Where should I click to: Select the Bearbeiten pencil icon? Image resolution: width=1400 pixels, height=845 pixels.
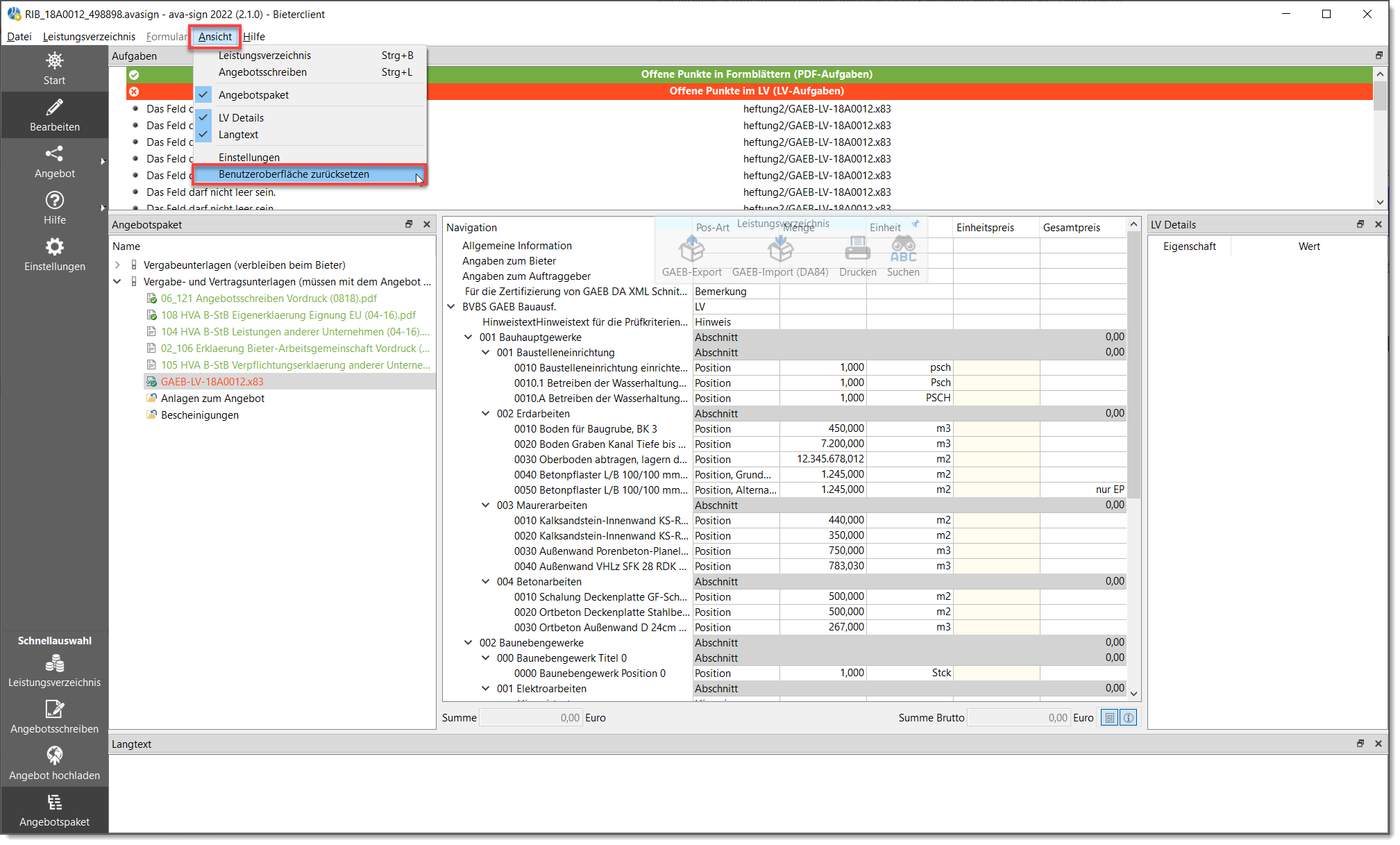click(x=54, y=107)
